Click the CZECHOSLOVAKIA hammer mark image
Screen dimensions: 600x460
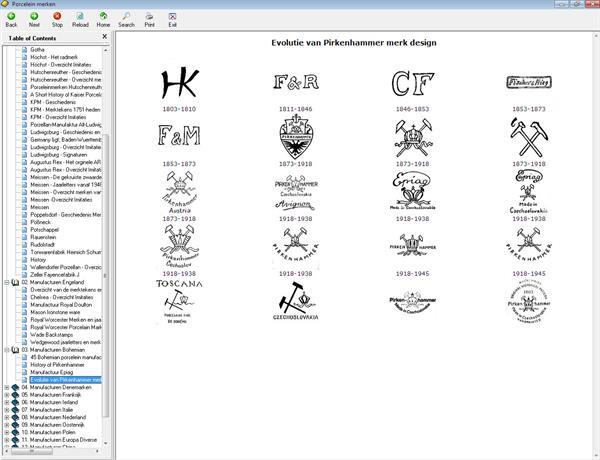pyautogui.click(x=295, y=301)
